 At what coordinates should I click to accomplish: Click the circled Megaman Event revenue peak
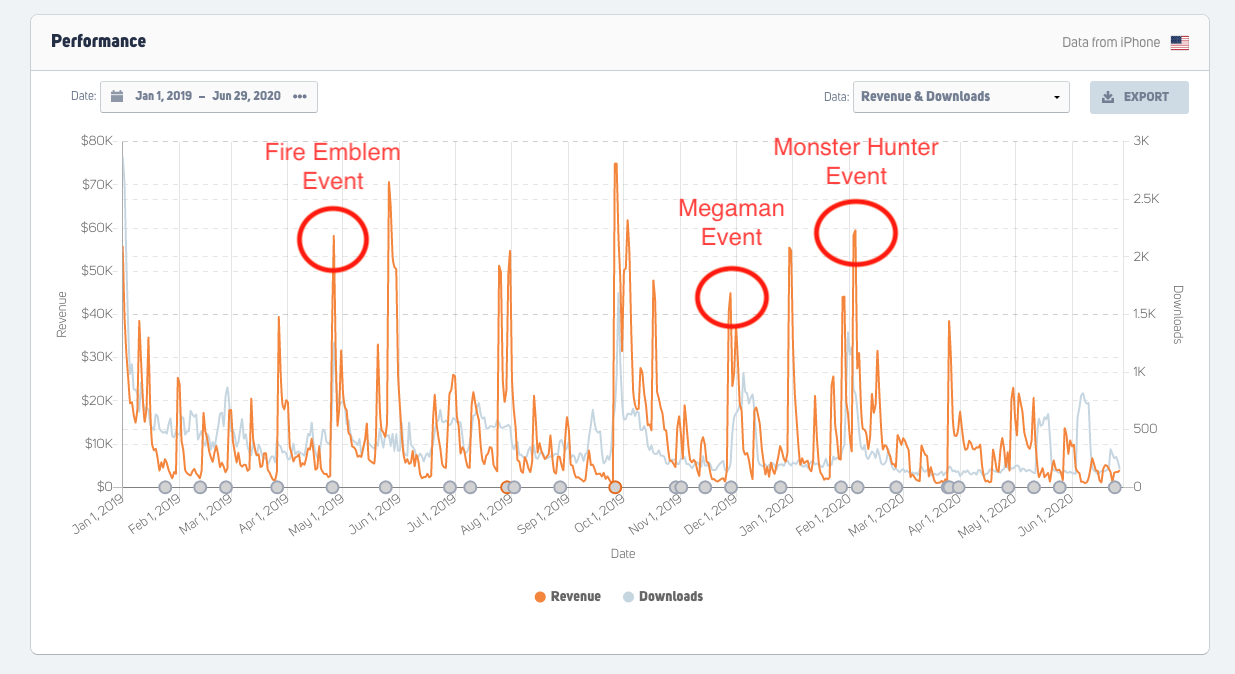click(x=730, y=295)
